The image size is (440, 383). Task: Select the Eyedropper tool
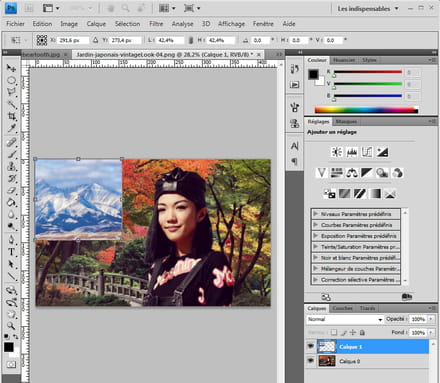click(x=12, y=128)
